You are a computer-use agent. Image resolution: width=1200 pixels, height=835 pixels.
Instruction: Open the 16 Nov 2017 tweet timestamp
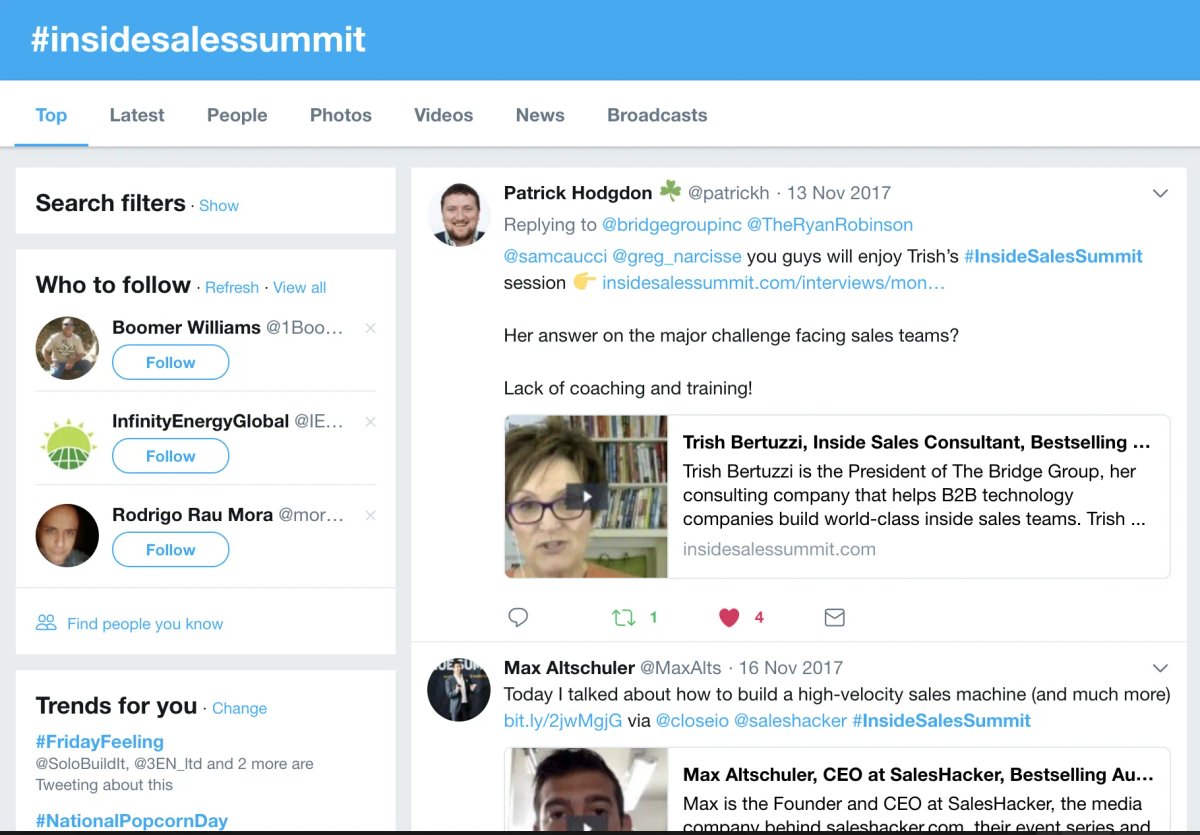click(790, 668)
